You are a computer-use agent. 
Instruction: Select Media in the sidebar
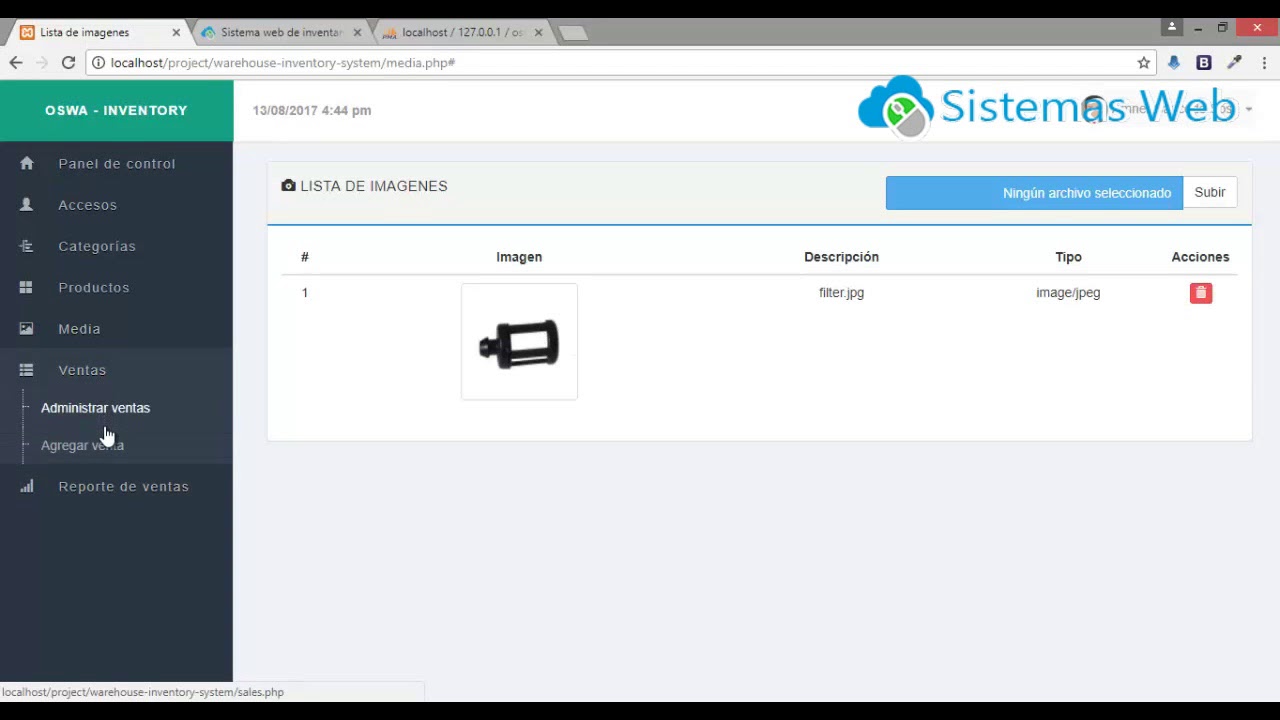pos(116,328)
